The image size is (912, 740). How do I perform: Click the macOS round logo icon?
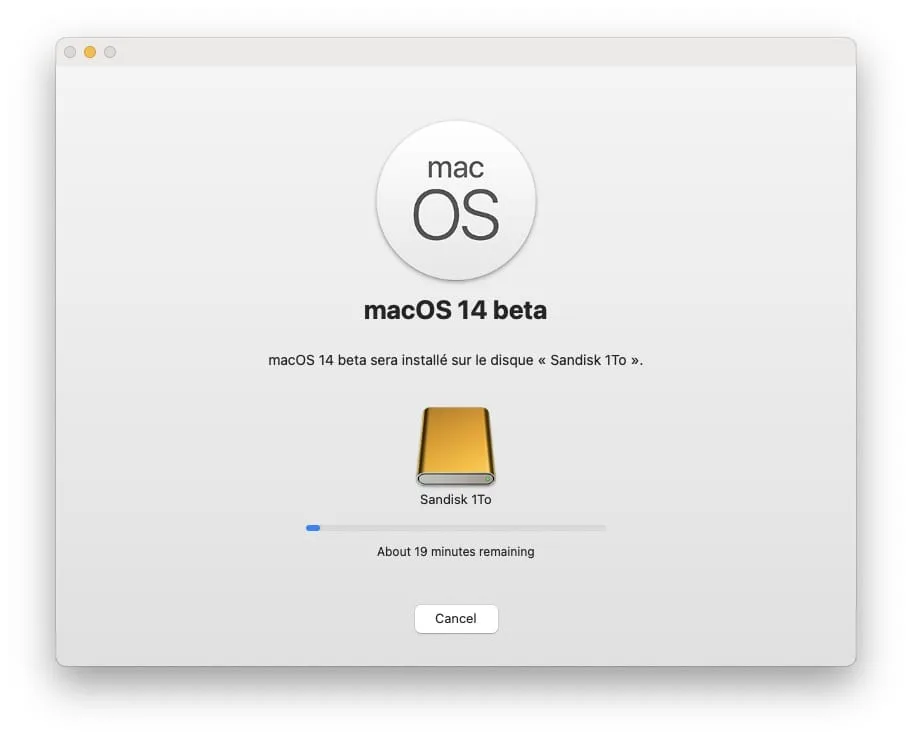456,201
